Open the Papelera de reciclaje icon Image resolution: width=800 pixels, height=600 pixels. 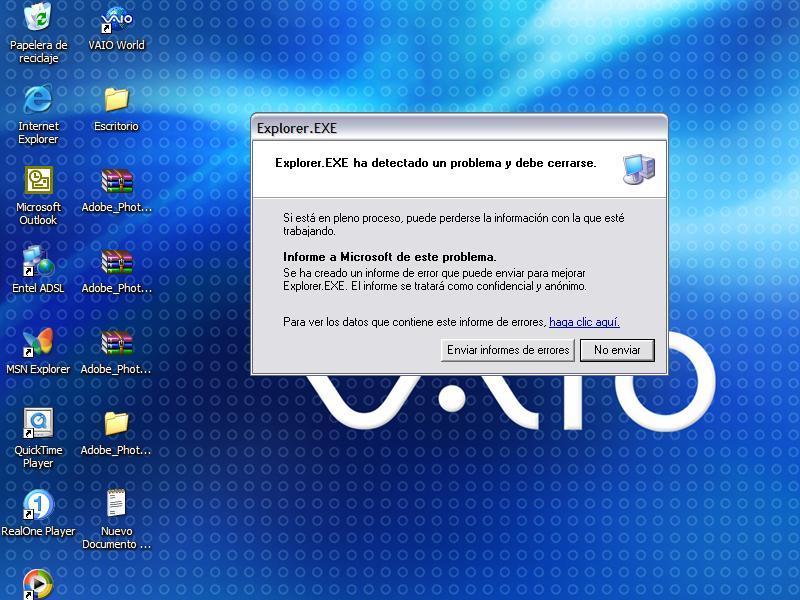38,19
